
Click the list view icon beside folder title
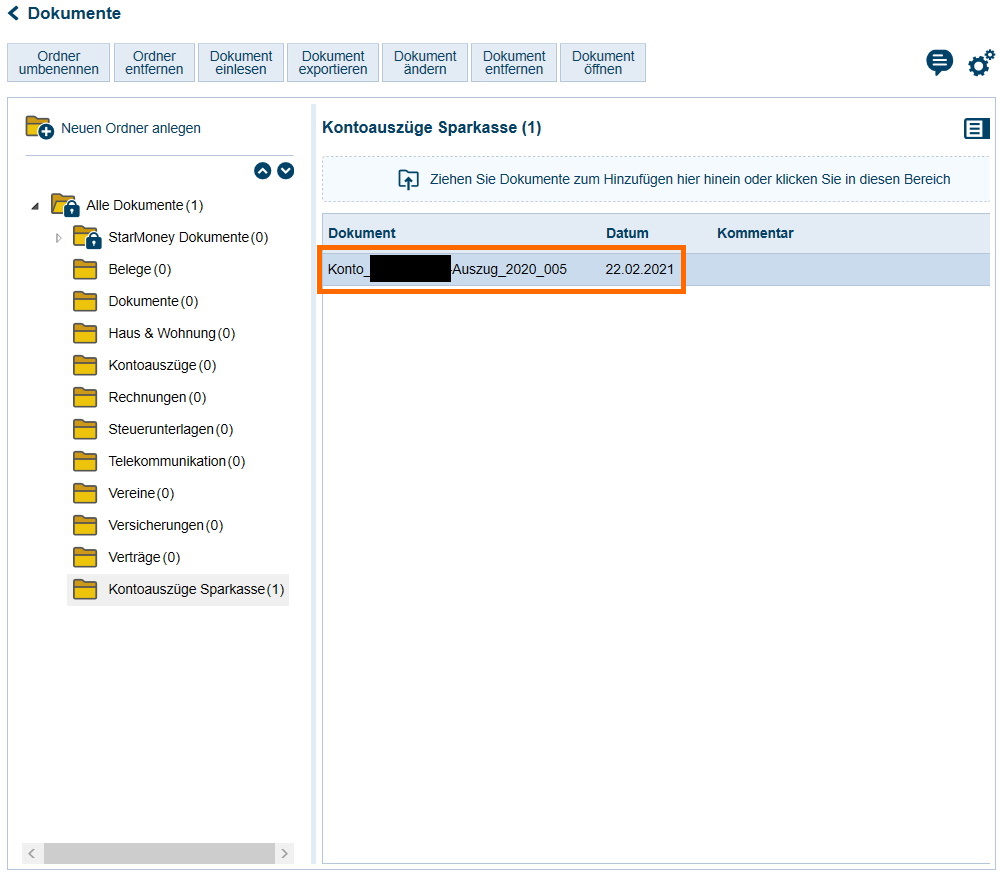point(976,128)
